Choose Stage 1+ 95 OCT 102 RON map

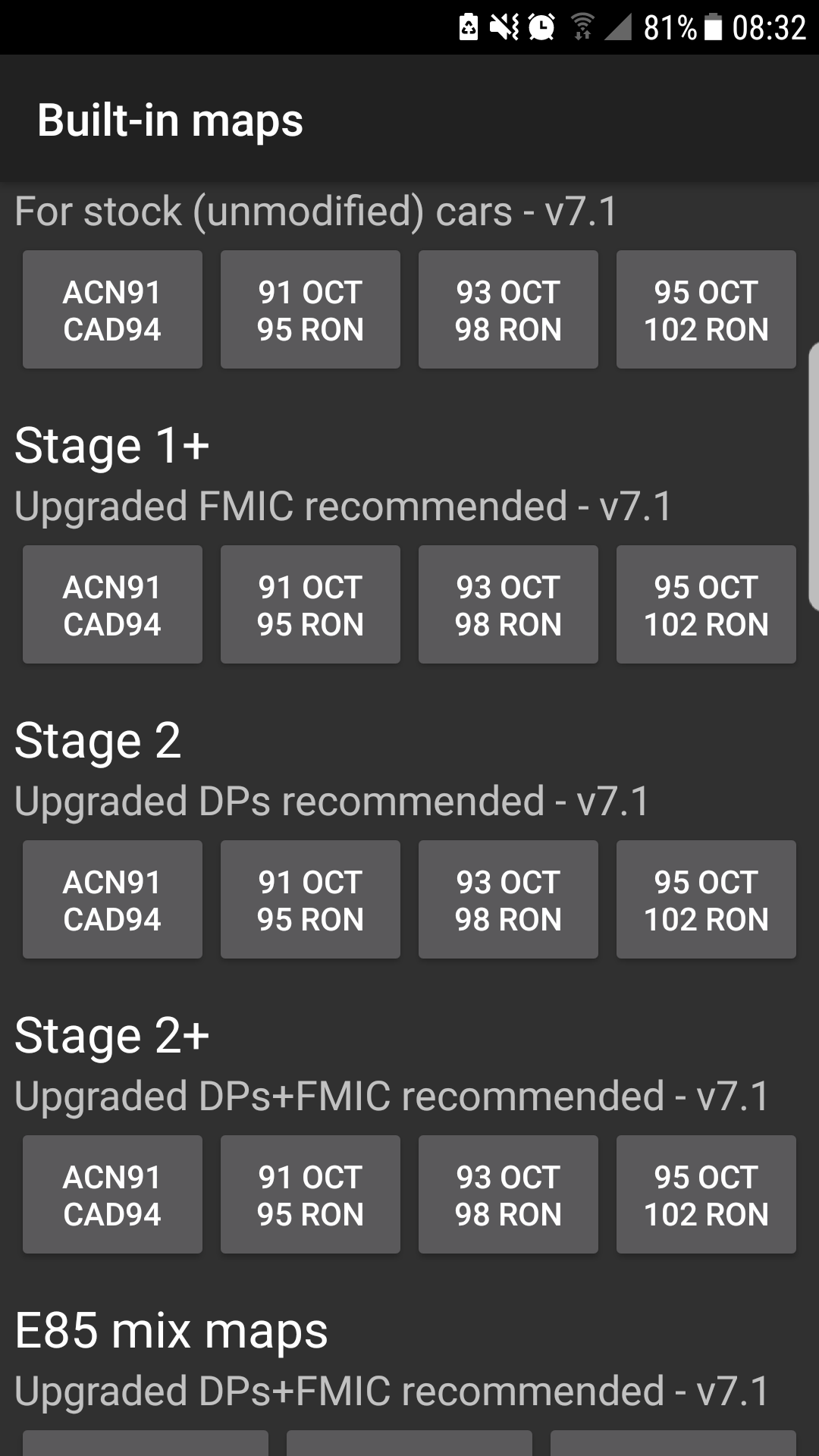(706, 605)
